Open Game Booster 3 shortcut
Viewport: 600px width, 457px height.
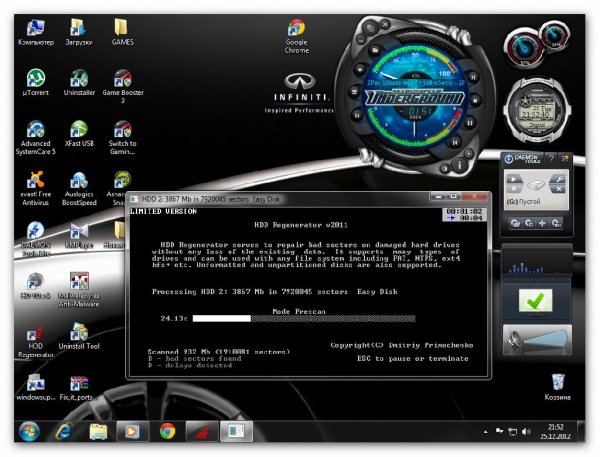click(123, 86)
